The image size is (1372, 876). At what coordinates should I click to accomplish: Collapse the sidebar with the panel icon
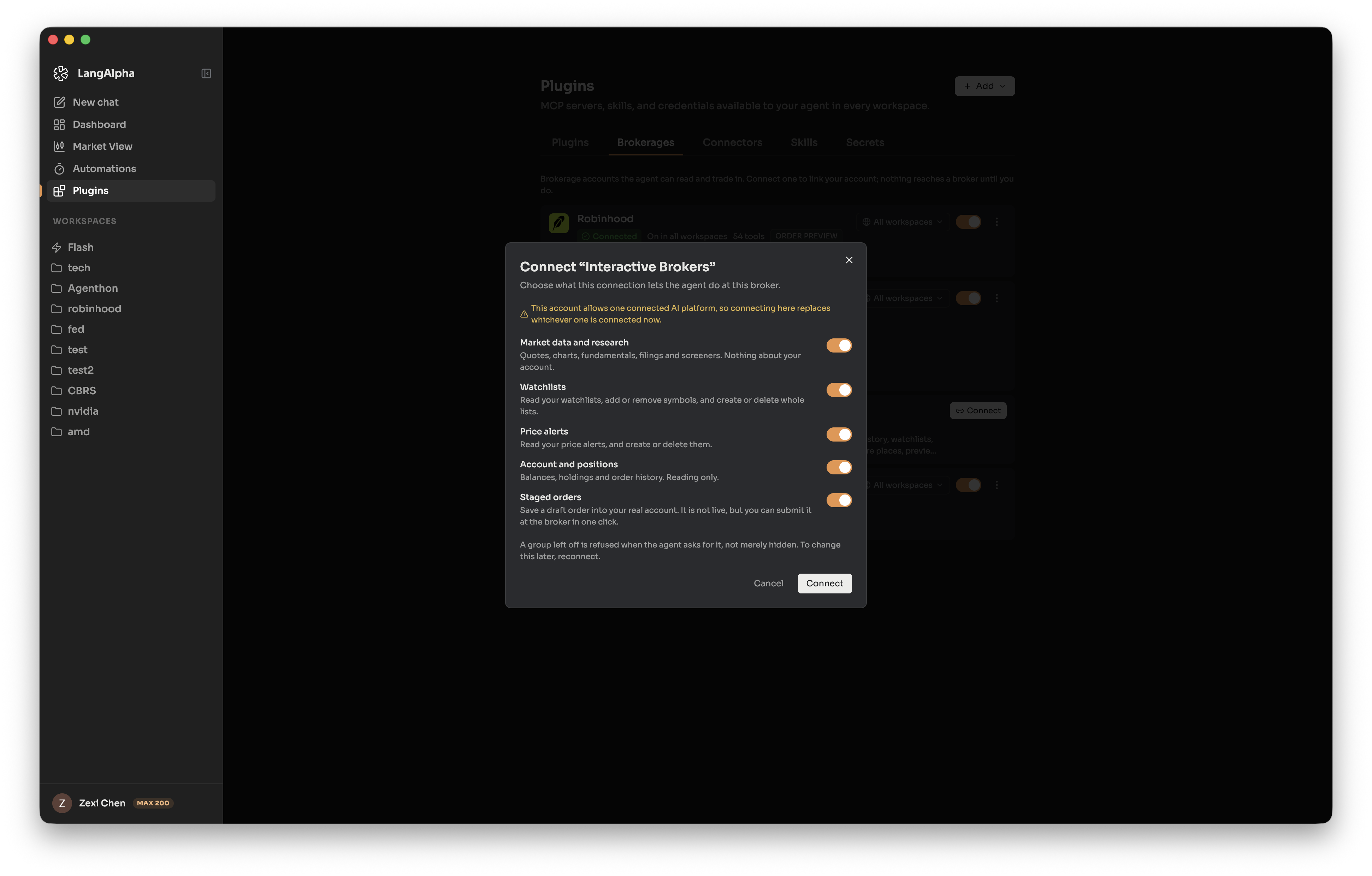206,73
